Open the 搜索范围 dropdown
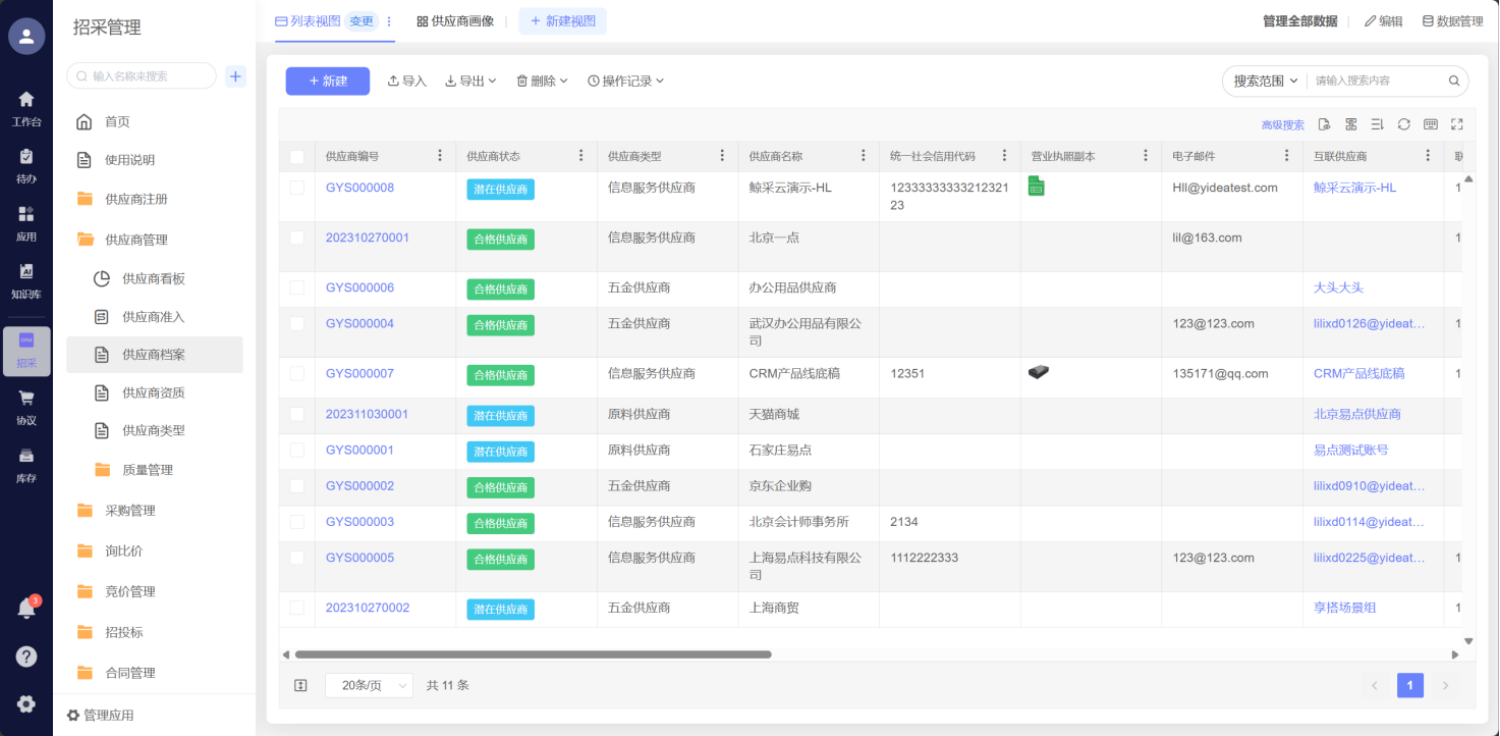This screenshot has height=736, width=1500. pos(1265,81)
